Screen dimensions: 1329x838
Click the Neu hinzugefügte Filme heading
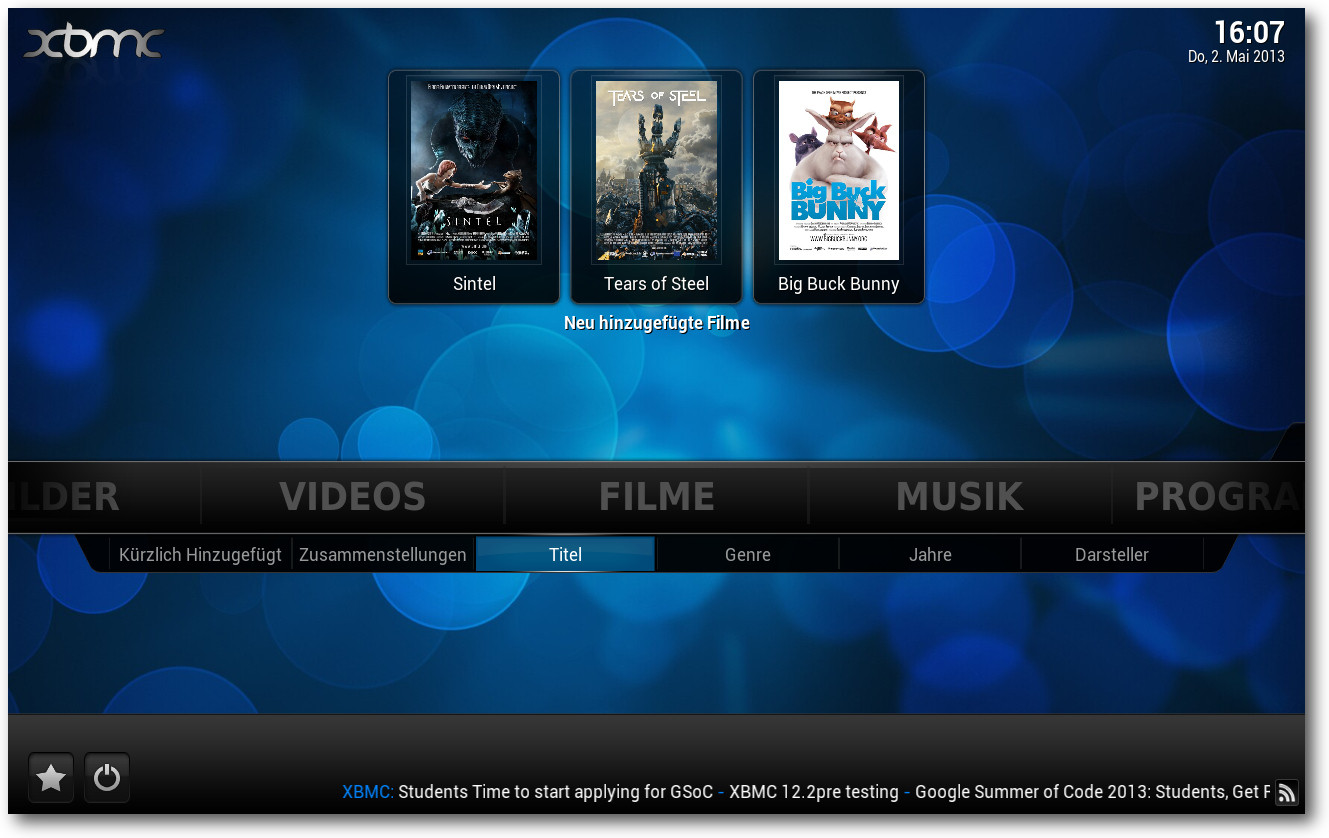pyautogui.click(x=656, y=323)
